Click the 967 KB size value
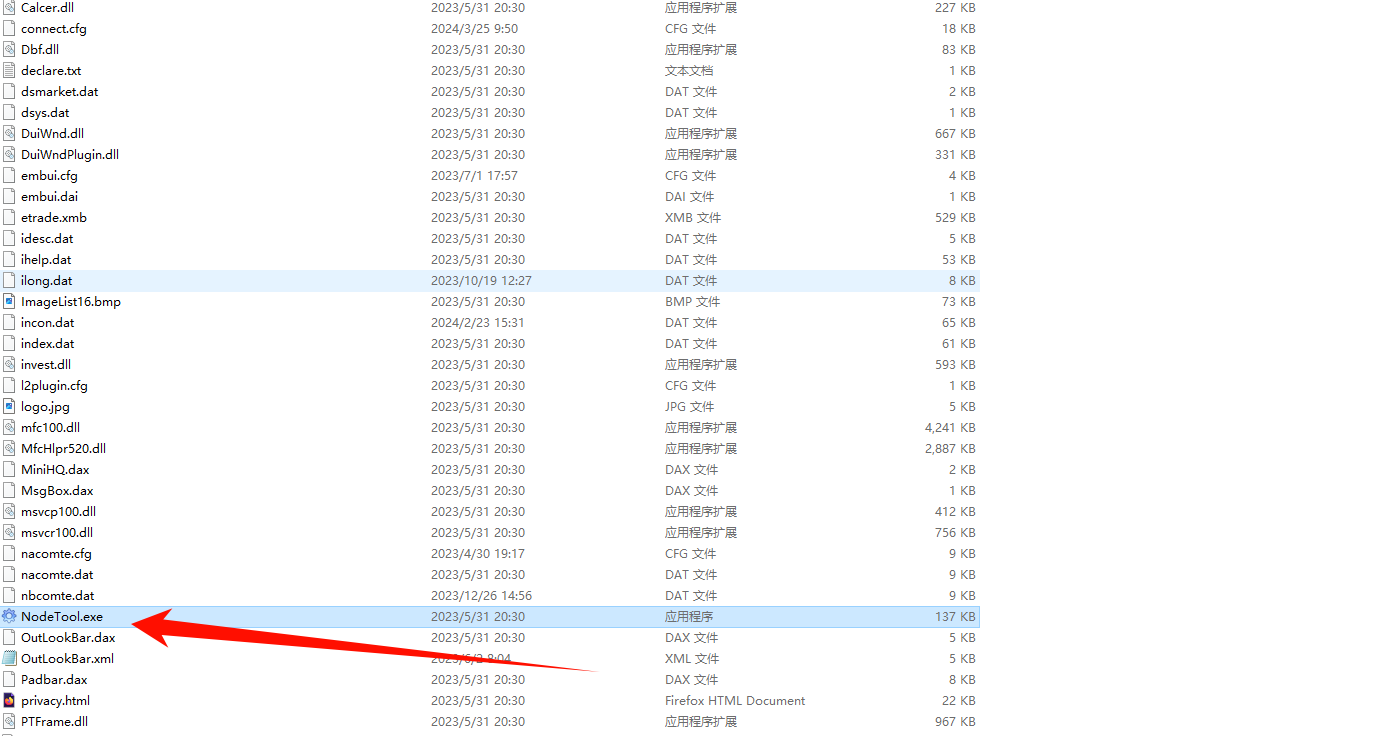Viewport: 1378px width, 736px height. (956, 722)
